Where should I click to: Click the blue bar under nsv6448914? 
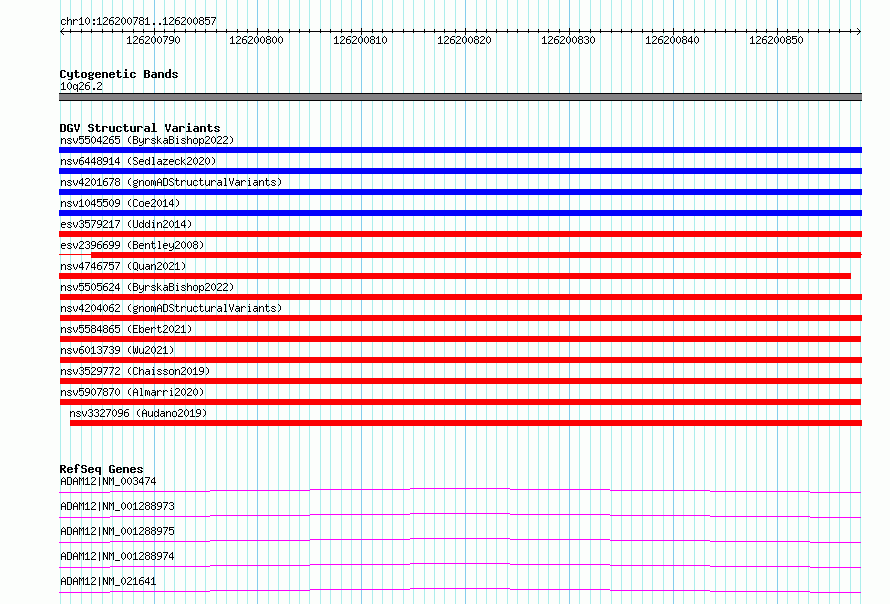(x=460, y=171)
